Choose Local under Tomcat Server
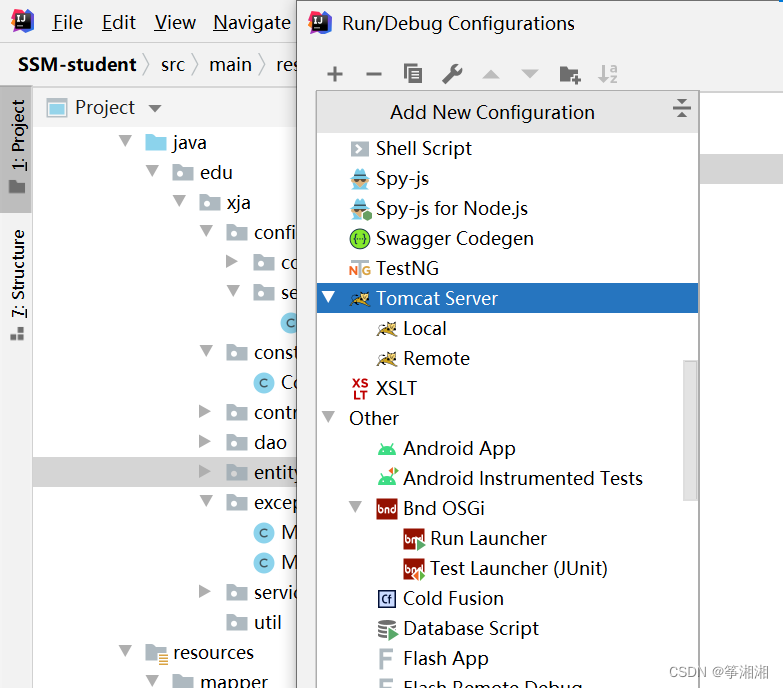 pyautogui.click(x=424, y=329)
